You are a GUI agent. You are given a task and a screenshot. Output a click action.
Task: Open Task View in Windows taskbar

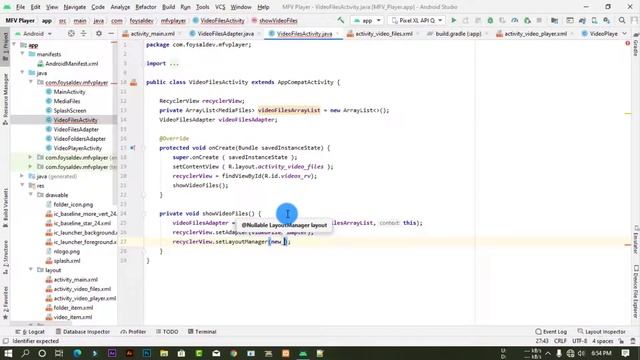point(59,353)
